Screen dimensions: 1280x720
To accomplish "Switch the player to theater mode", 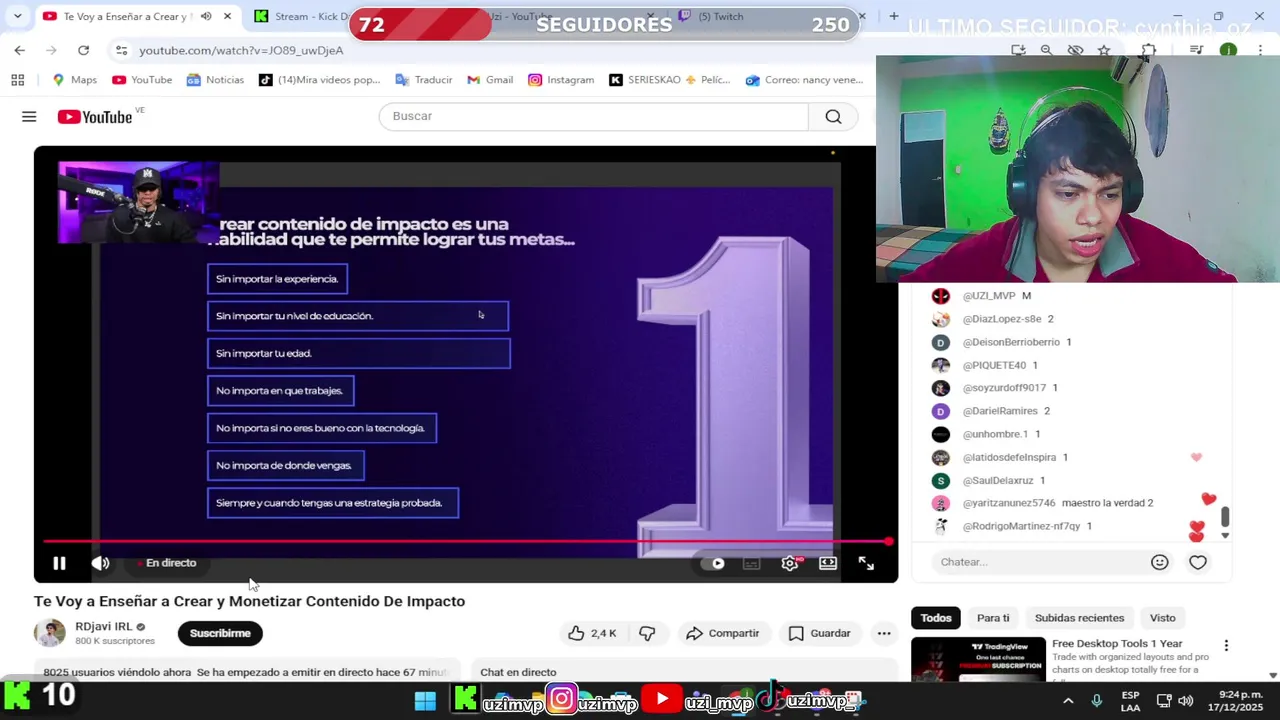I will 828,564.
